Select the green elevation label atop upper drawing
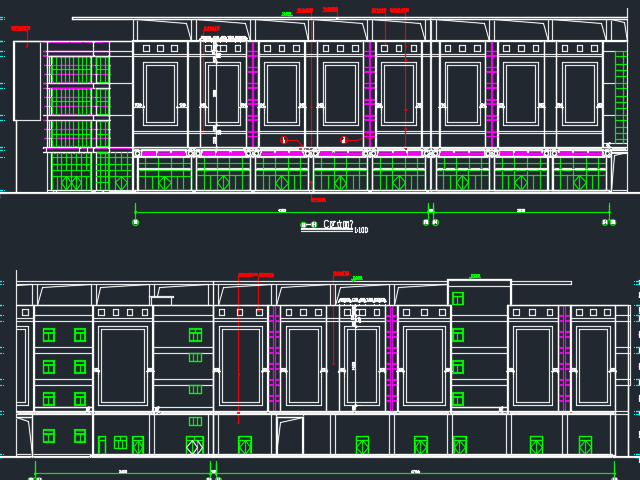The image size is (640, 480). pos(287,14)
